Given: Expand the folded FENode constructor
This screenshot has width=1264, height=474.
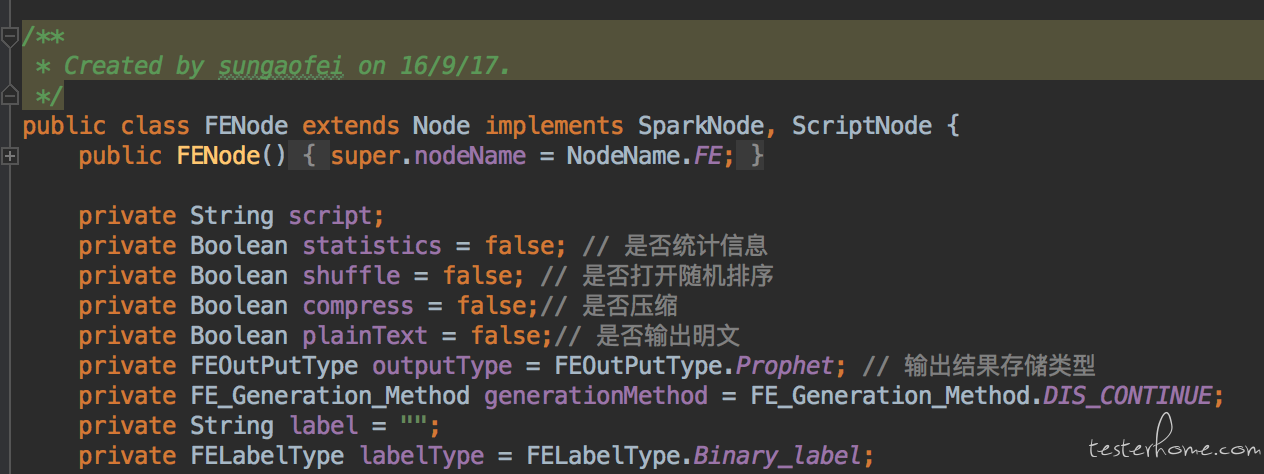Looking at the screenshot, I should click(x=10, y=156).
